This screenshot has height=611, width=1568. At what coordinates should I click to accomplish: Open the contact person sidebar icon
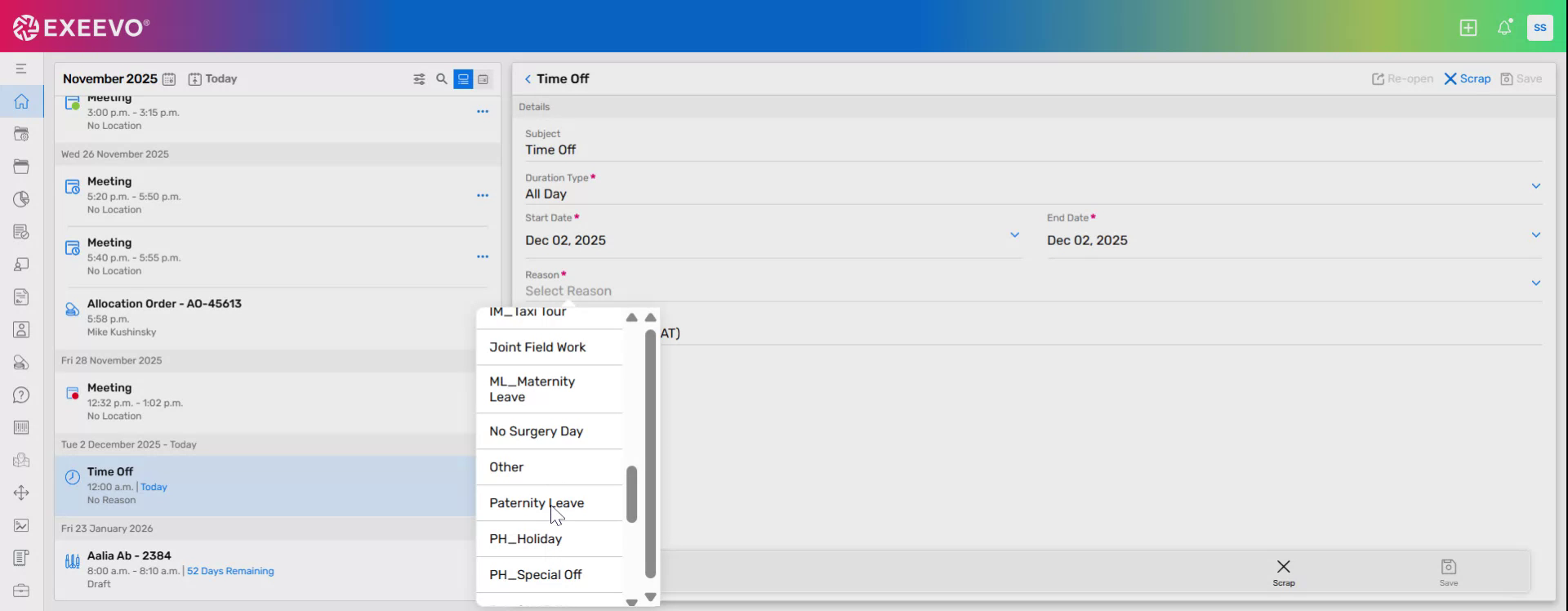21,330
